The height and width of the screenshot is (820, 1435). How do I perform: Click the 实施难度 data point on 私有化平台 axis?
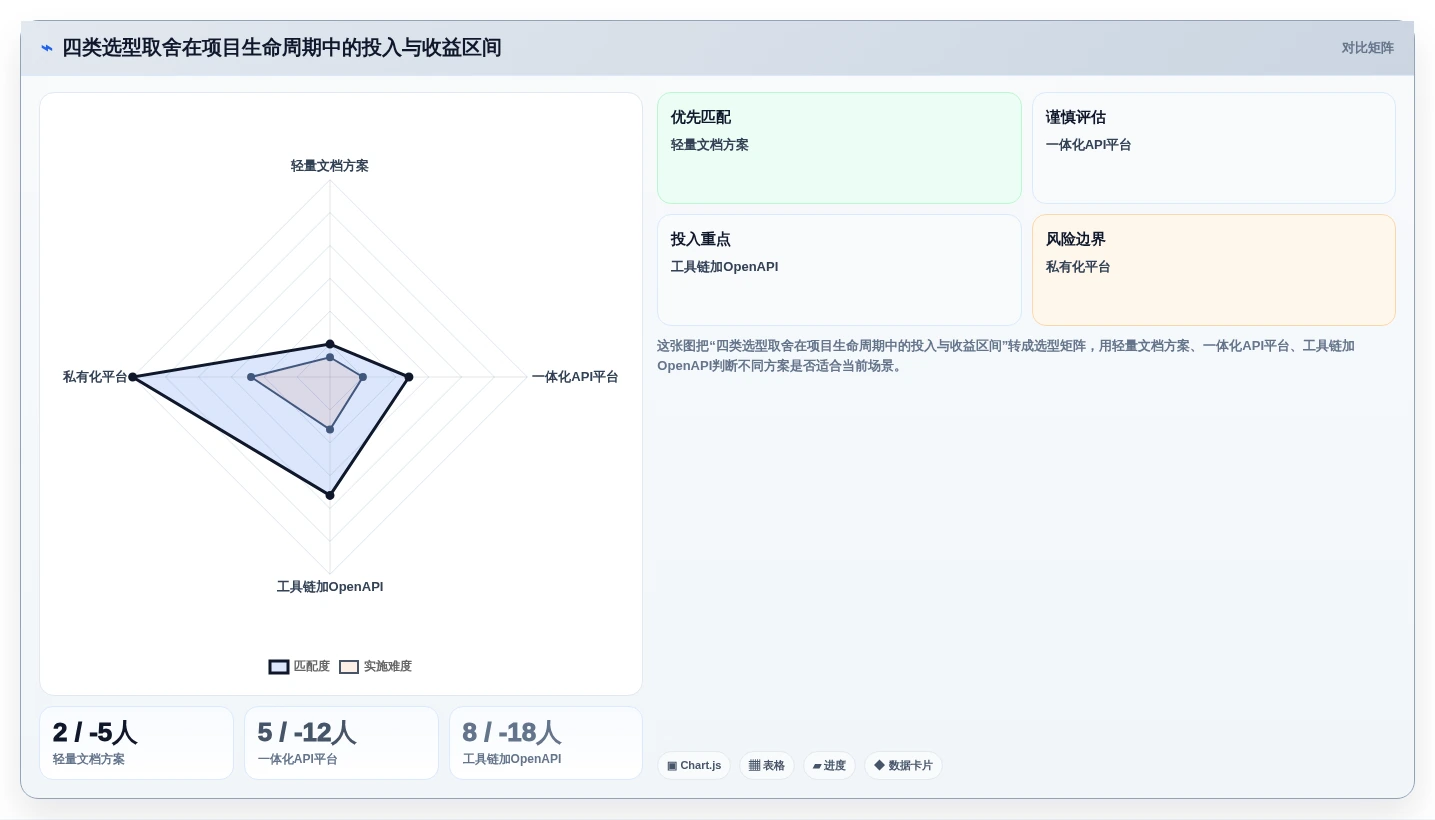[251, 377]
